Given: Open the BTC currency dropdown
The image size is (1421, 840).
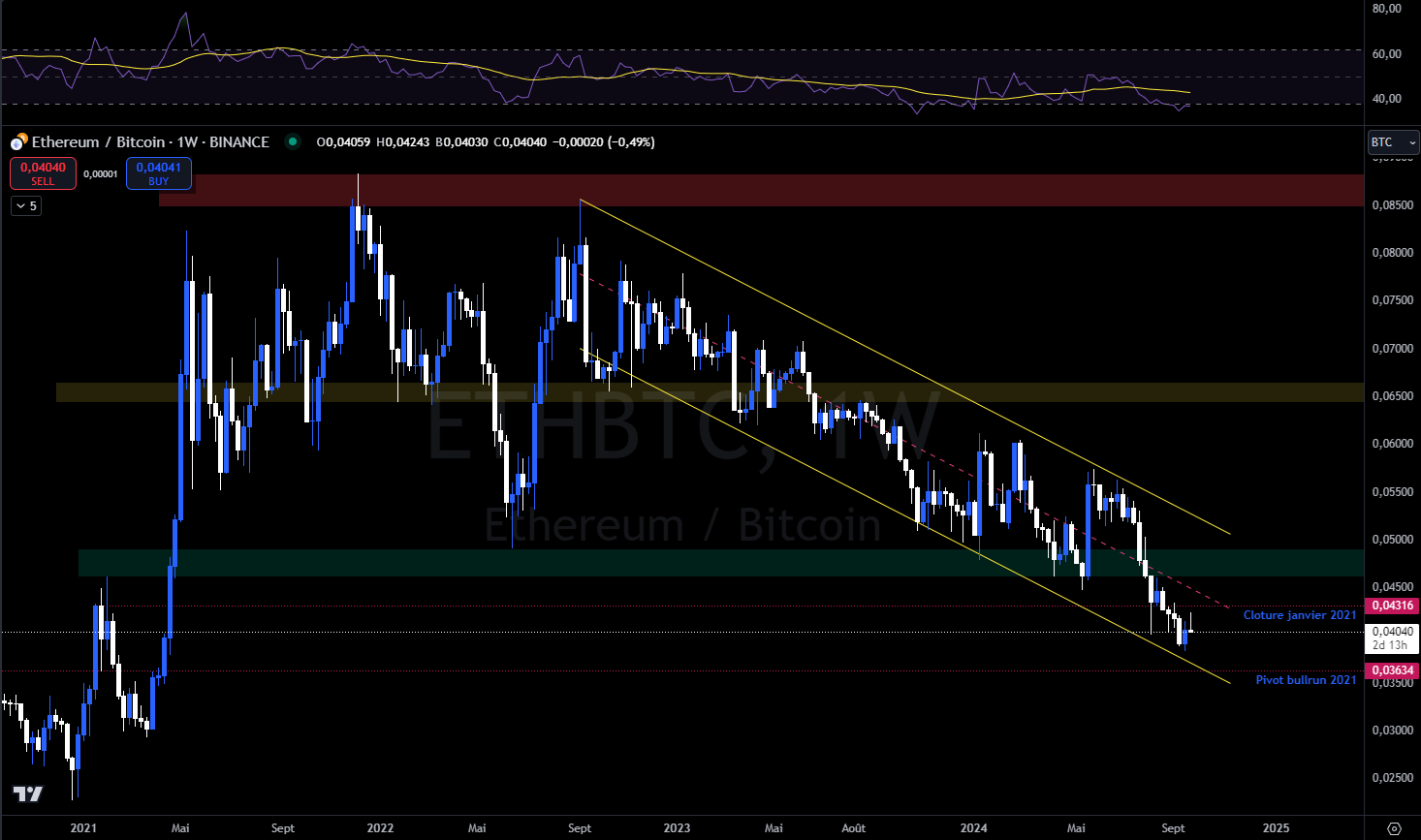Looking at the screenshot, I should (1394, 142).
